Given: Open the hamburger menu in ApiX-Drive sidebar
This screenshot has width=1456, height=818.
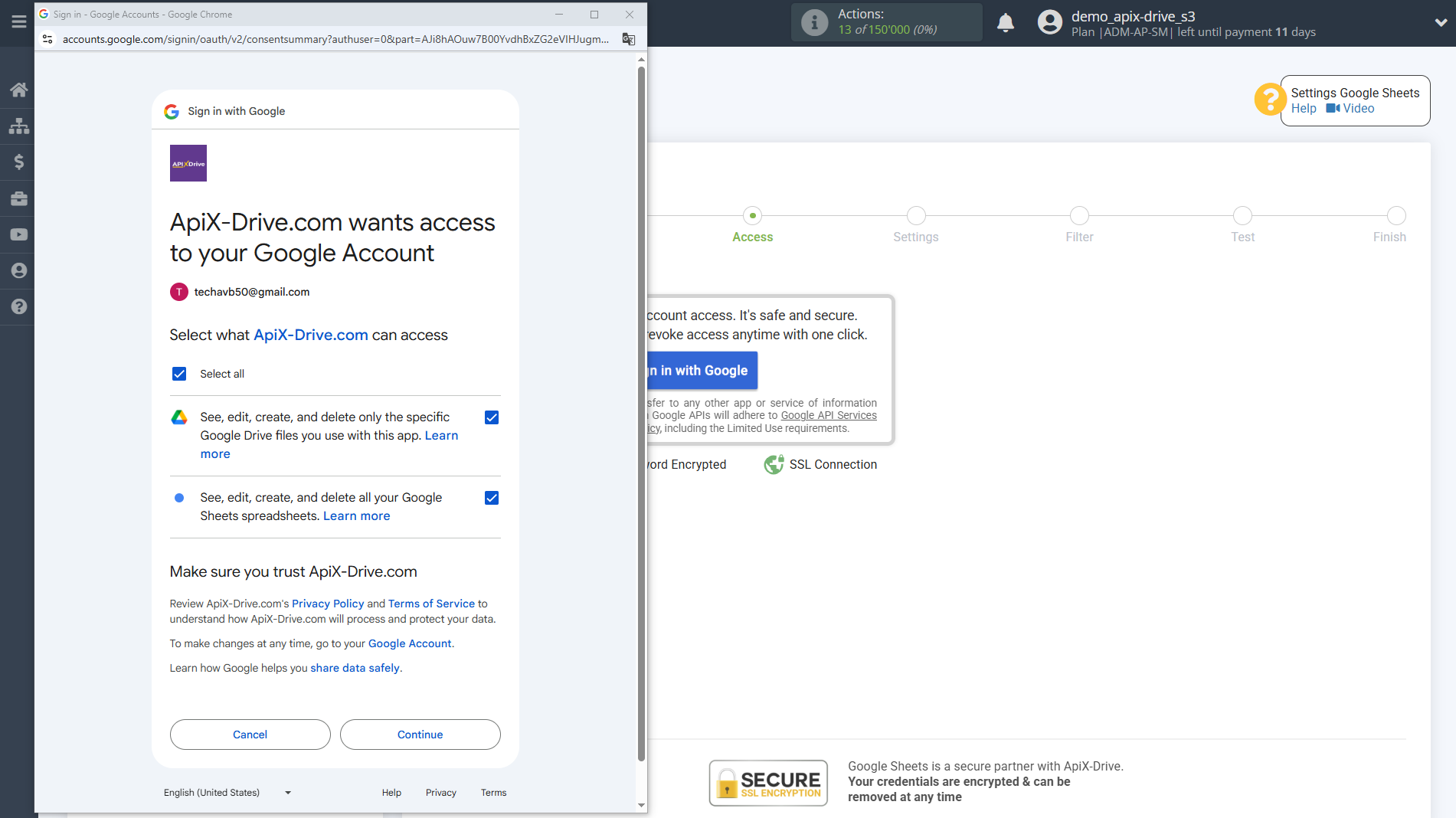Looking at the screenshot, I should coord(18,21).
